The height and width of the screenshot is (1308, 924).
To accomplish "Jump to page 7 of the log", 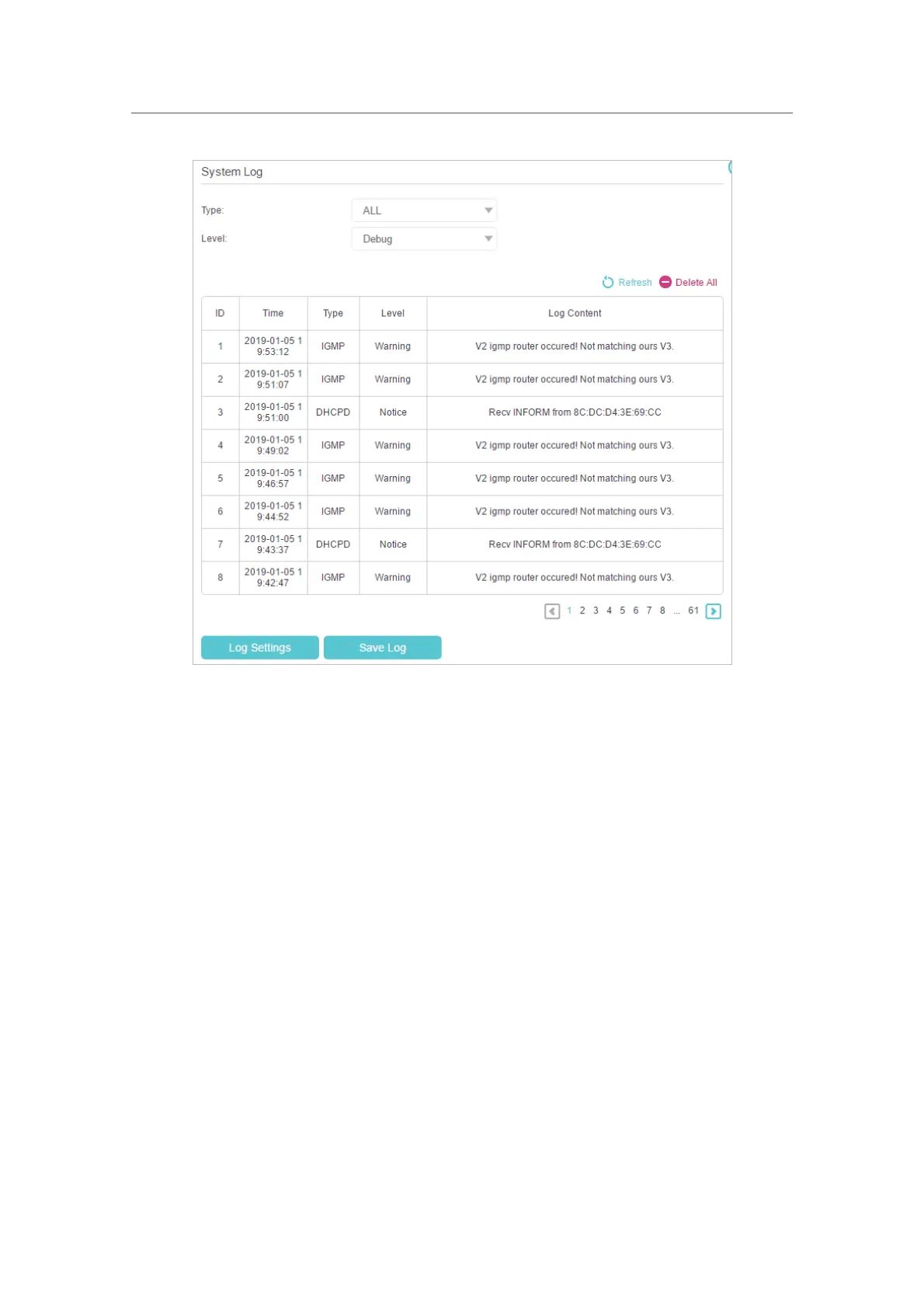I will click(x=649, y=611).
